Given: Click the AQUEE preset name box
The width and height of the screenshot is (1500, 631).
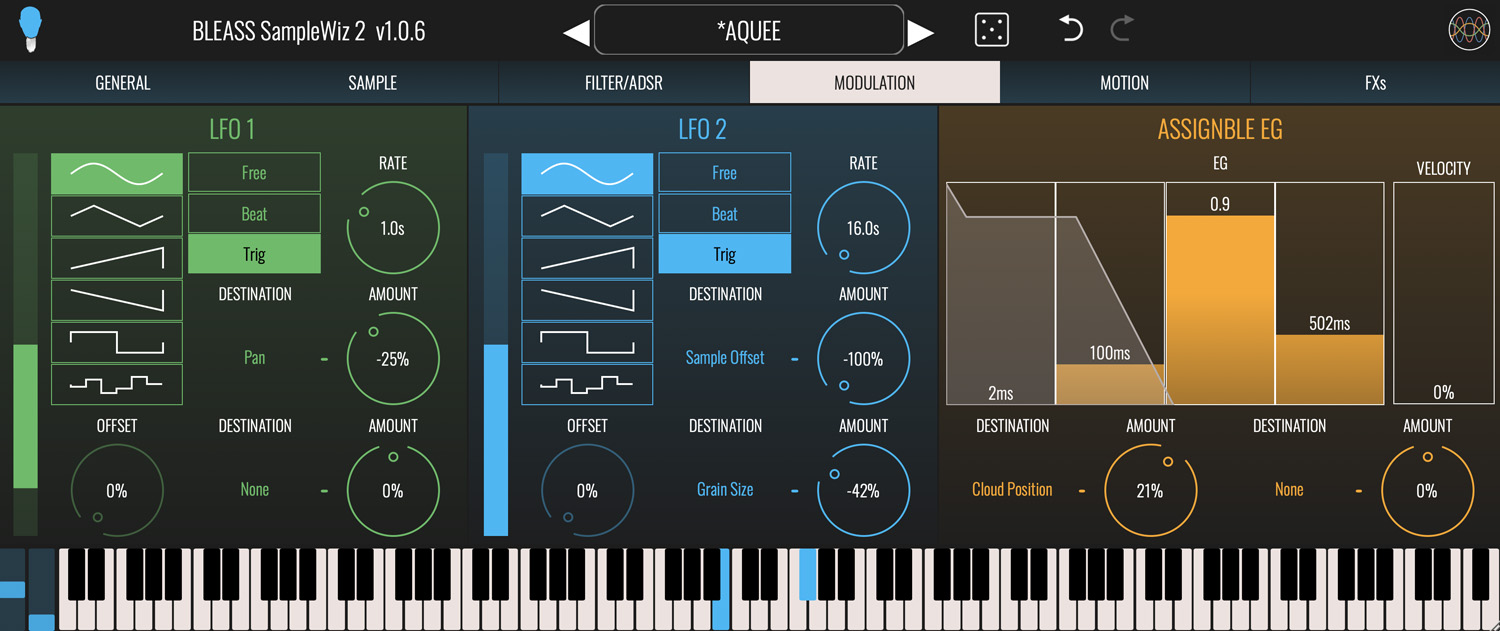Looking at the screenshot, I should point(748,31).
